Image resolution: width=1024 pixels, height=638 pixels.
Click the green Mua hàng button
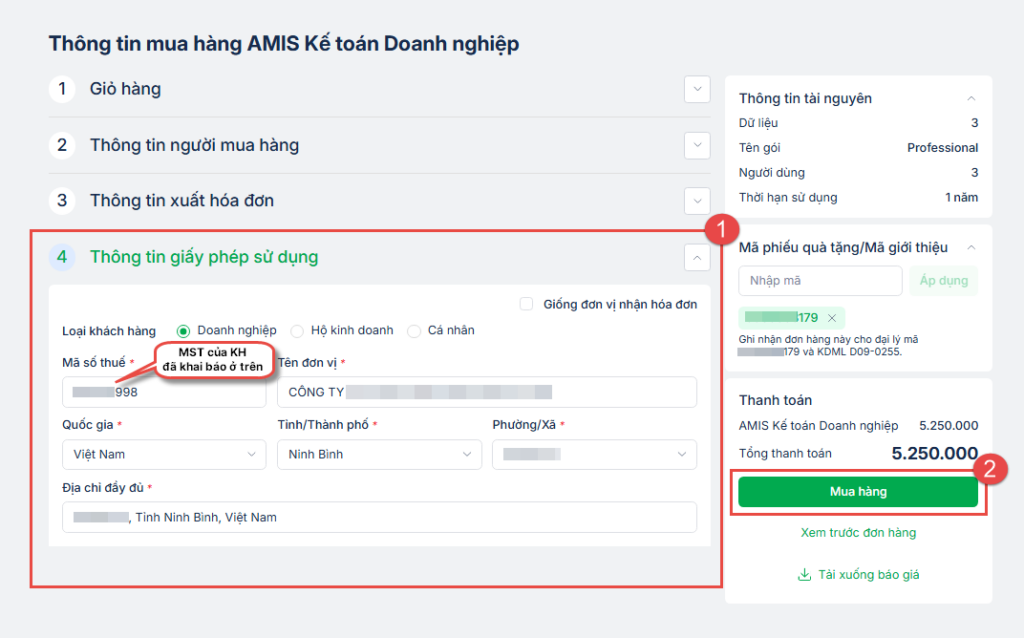click(x=858, y=492)
